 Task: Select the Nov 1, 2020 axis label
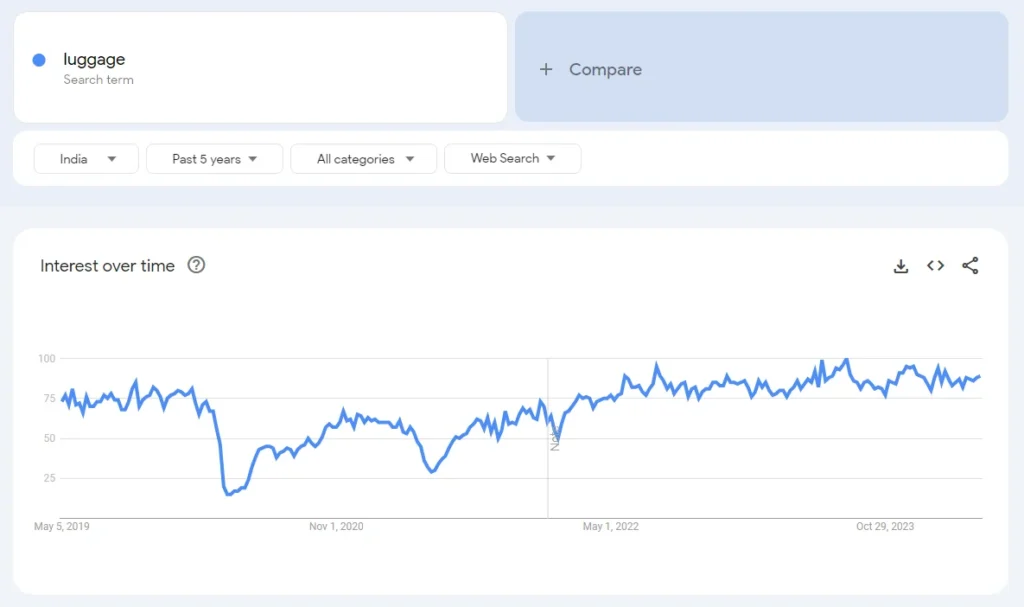[336, 526]
